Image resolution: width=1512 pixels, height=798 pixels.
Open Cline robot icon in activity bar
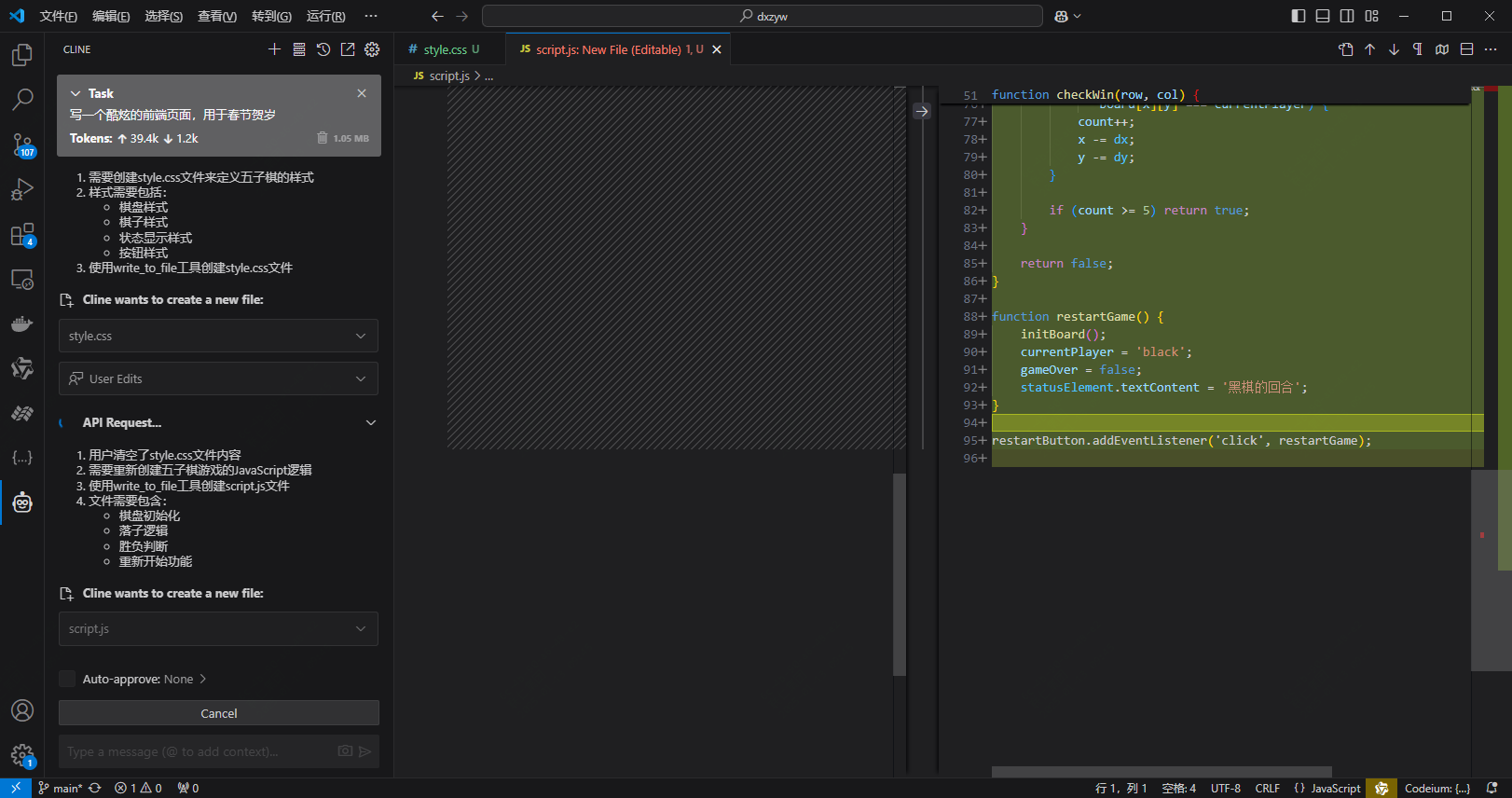pos(22,503)
